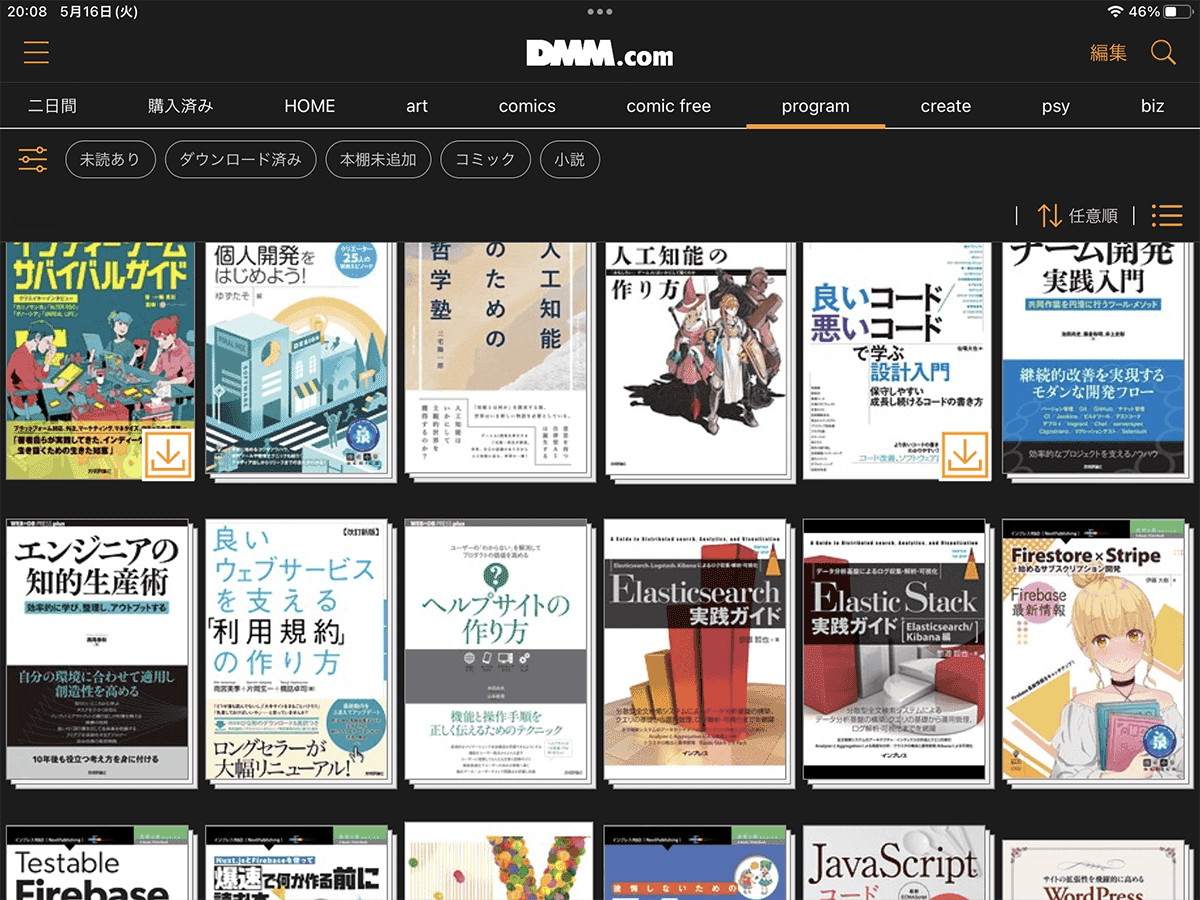
Task: Enable the 小説 filter chip
Action: [x=569, y=159]
